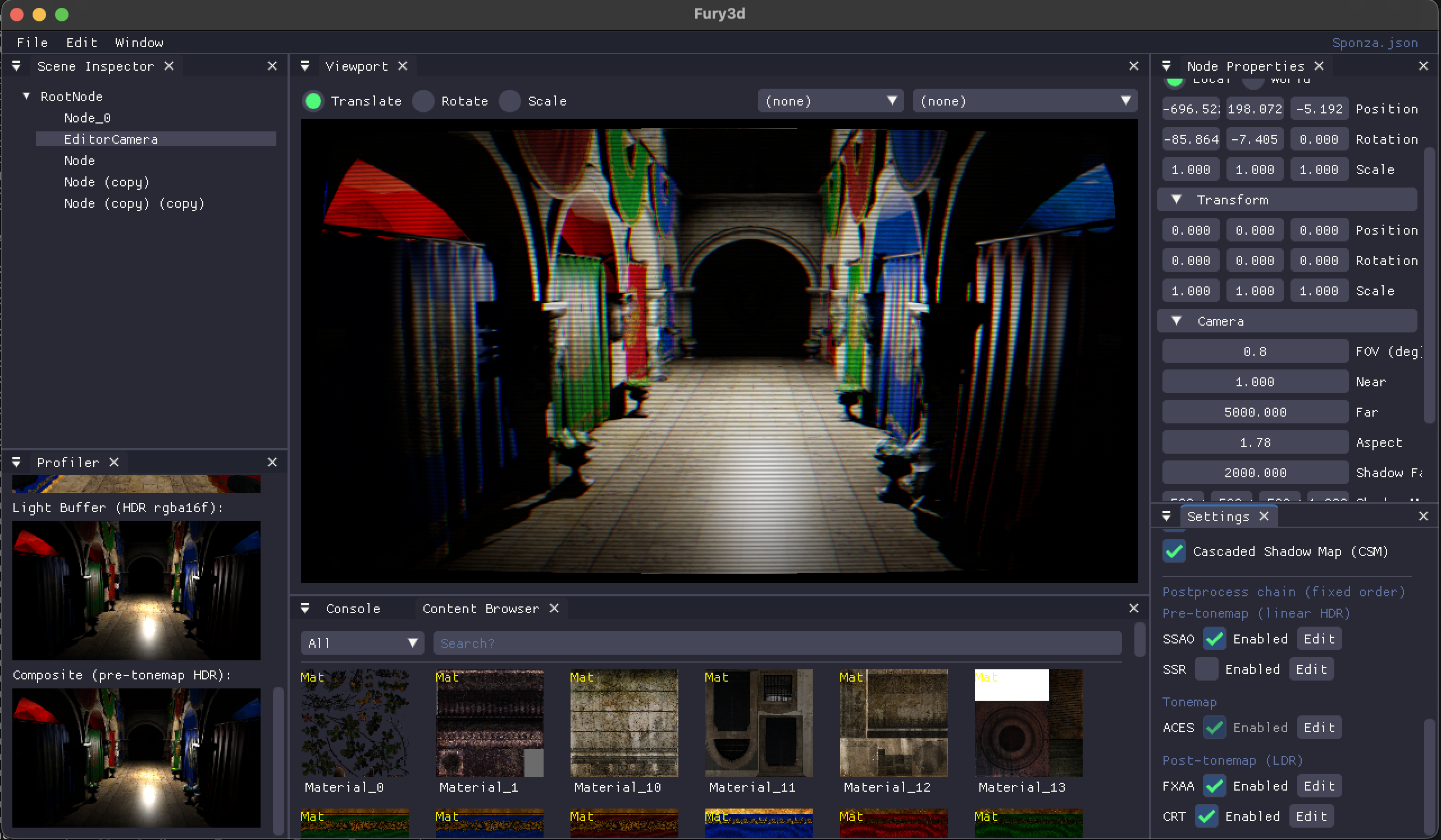
Task: Disable the SSAO Enabled checkbox
Action: pos(1215,640)
